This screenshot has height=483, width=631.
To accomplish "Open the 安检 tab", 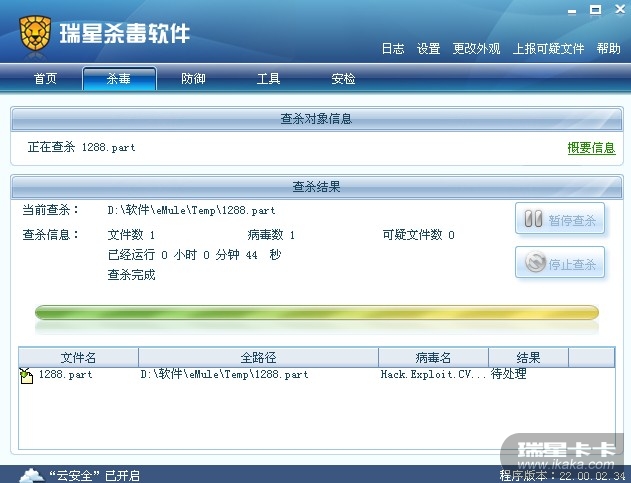I will point(343,78).
